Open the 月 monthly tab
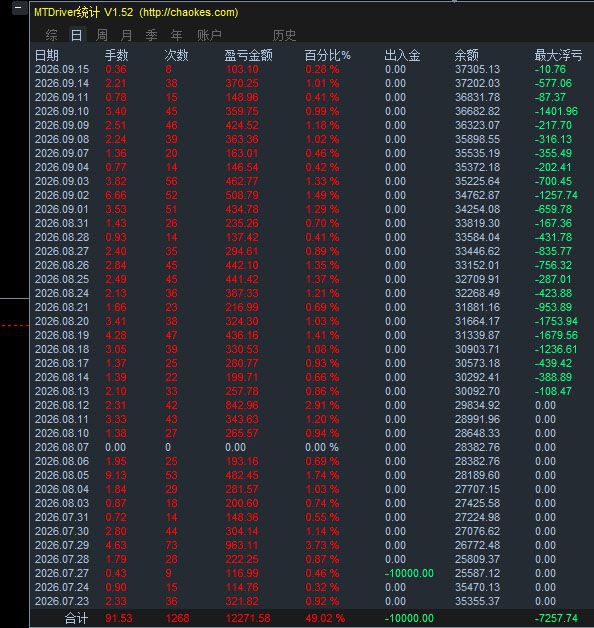 pyautogui.click(x=127, y=35)
